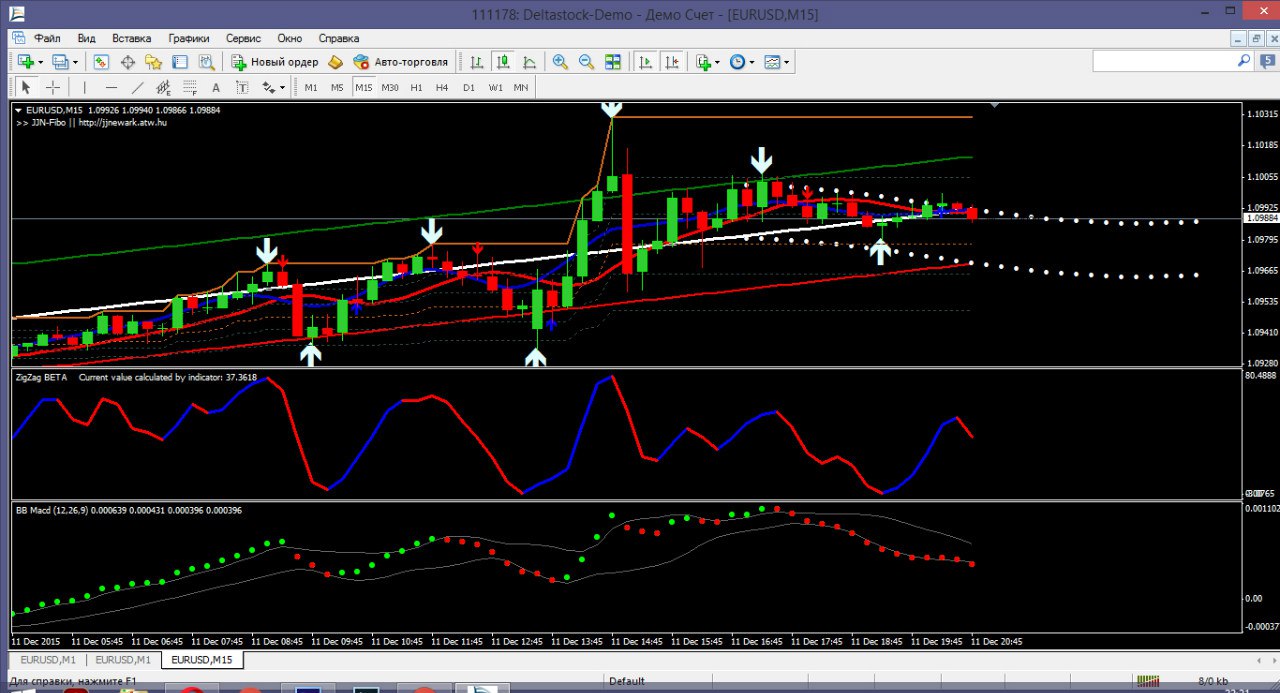Viewport: 1280px width, 693px height.
Task: Click the search input field
Action: pos(1163,61)
